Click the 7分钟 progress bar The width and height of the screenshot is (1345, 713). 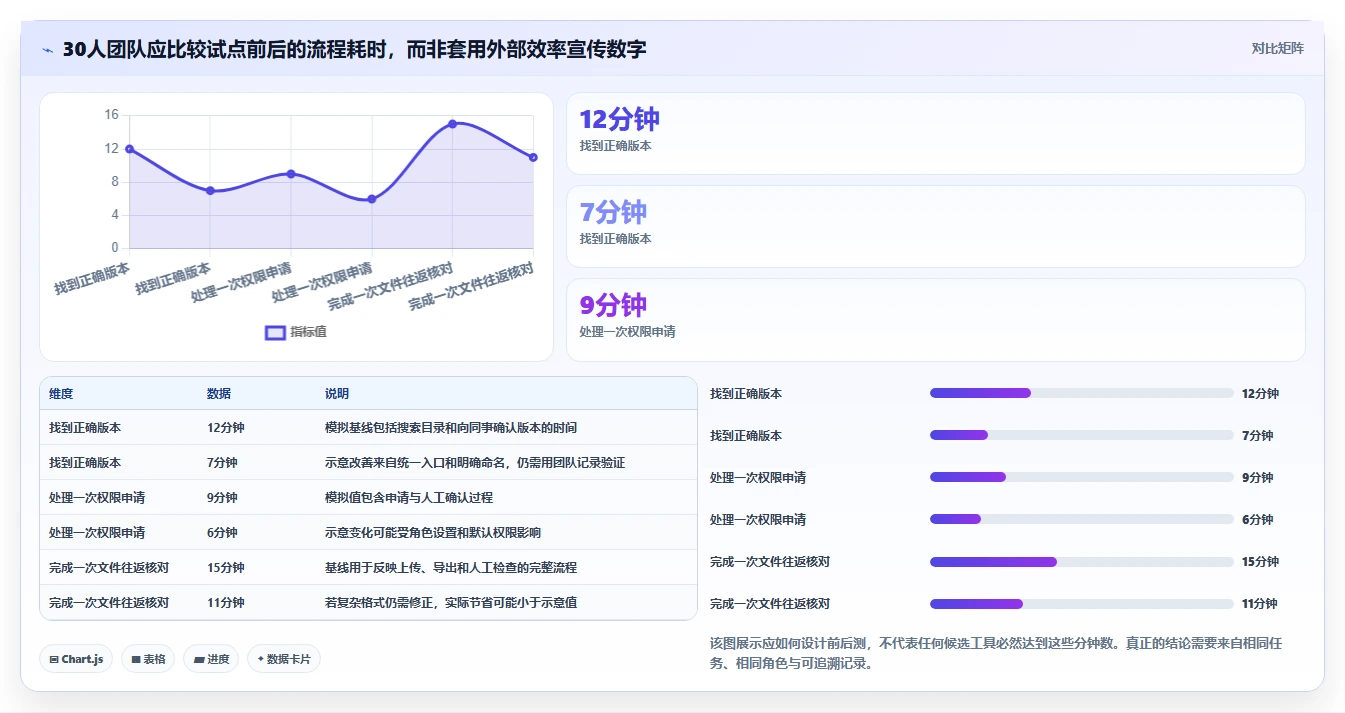(x=1081, y=435)
